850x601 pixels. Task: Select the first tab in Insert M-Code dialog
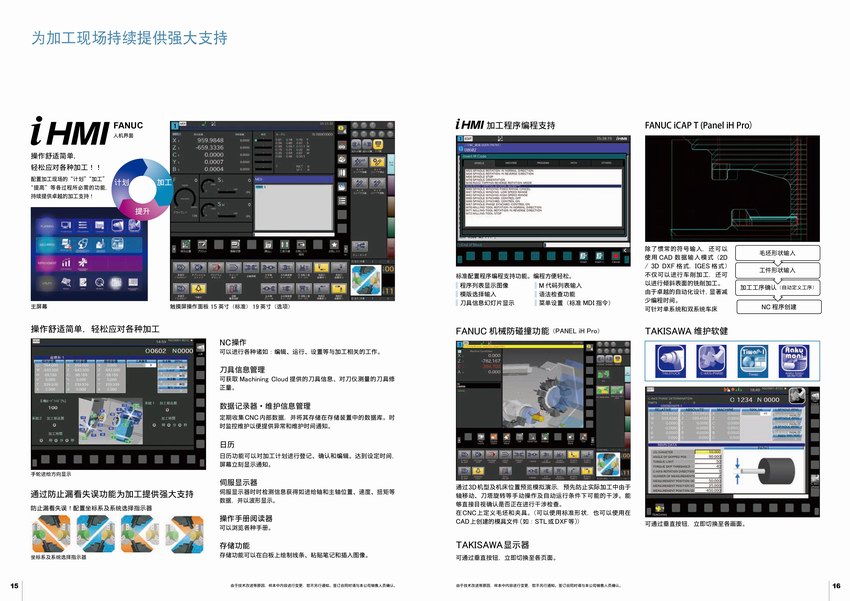[x=481, y=161]
